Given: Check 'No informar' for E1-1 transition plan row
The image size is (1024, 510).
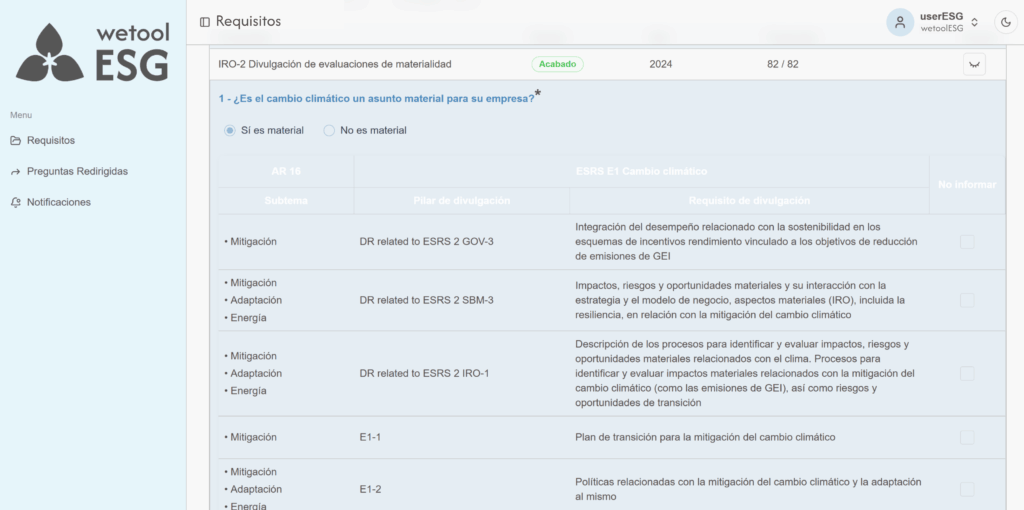Looking at the screenshot, I should pos(967,437).
